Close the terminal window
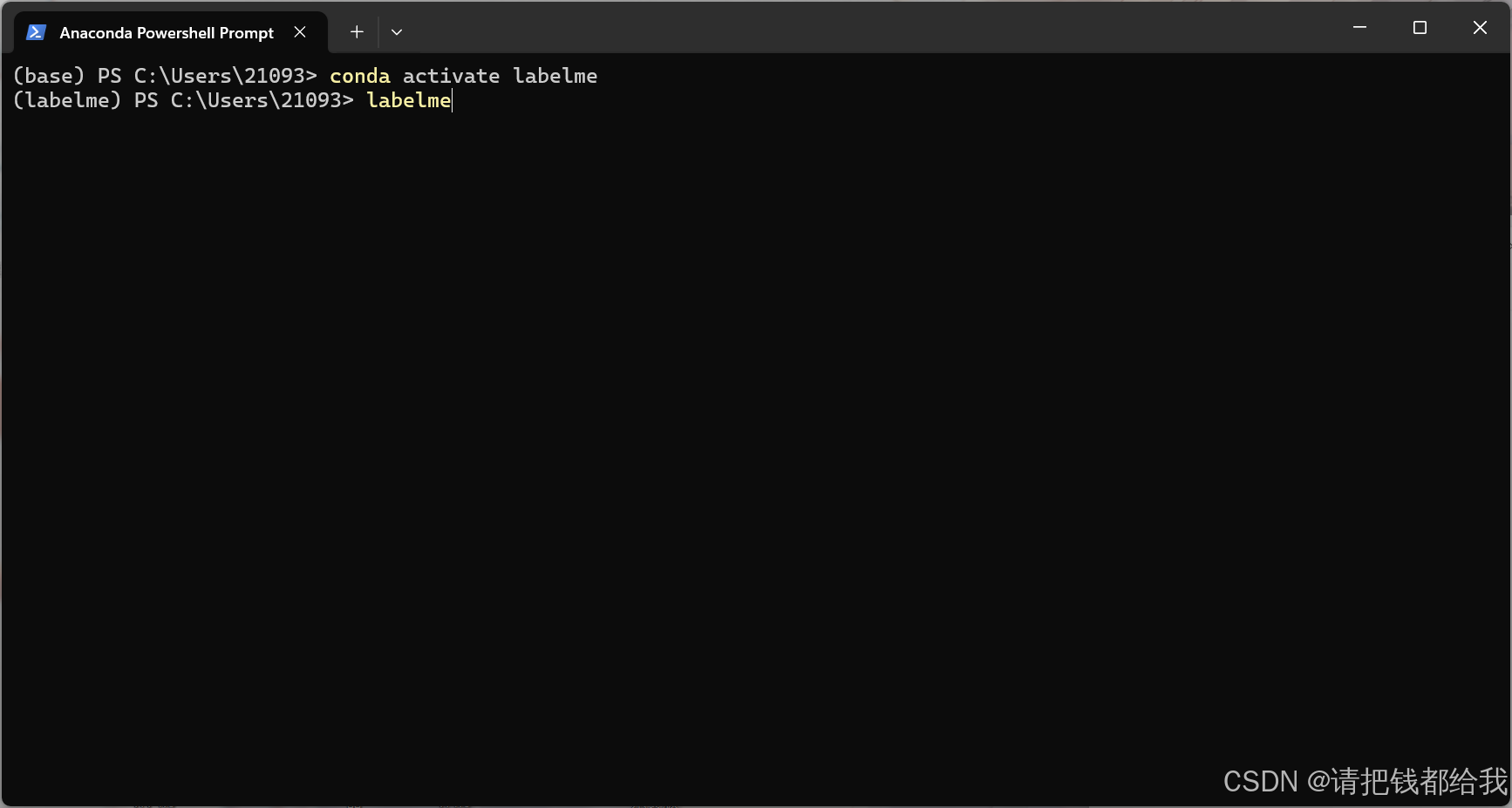Image resolution: width=1512 pixels, height=808 pixels. pos(1480,28)
